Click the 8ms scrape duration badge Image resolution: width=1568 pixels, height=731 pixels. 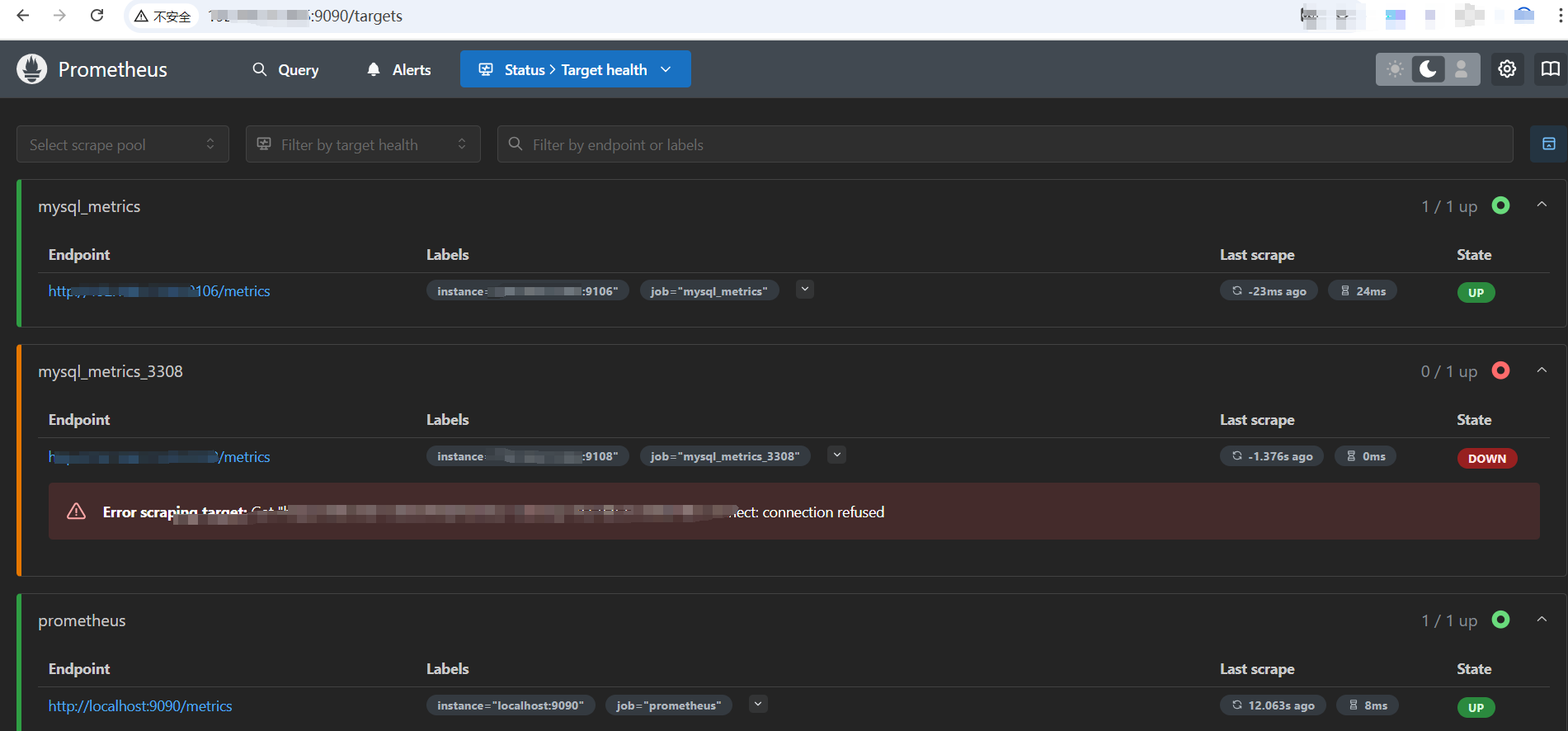click(1368, 705)
